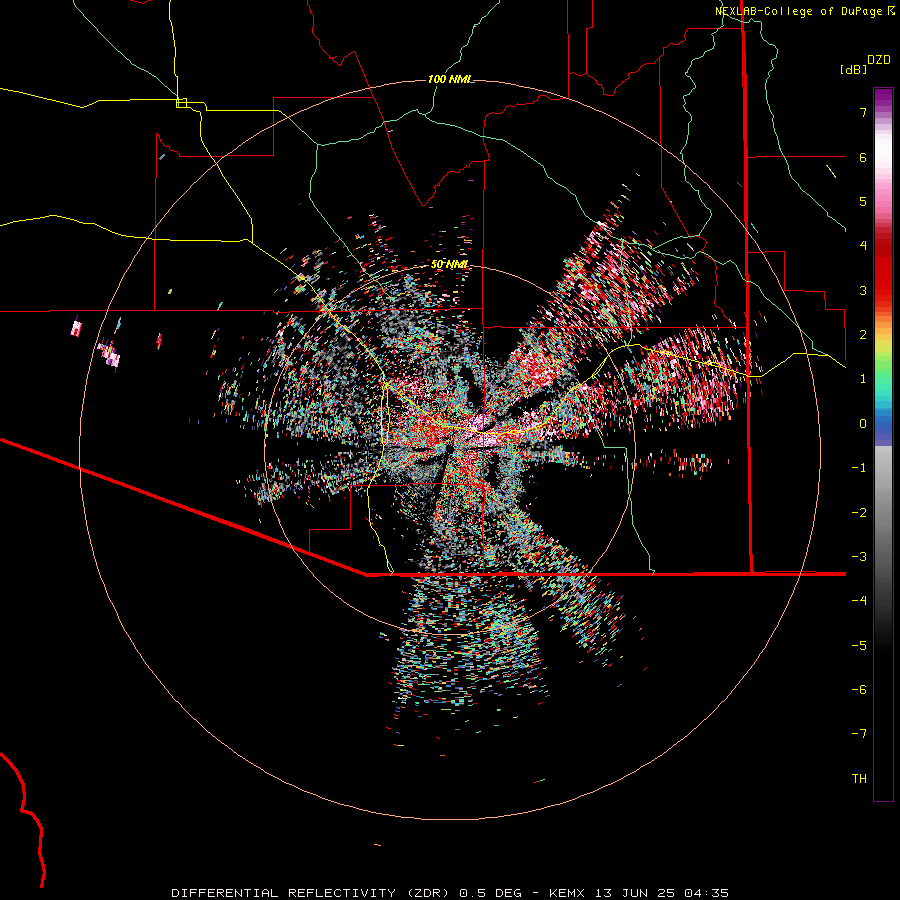Click the -1 tick label on color scale
The width and height of the screenshot is (900, 900).
859,468
